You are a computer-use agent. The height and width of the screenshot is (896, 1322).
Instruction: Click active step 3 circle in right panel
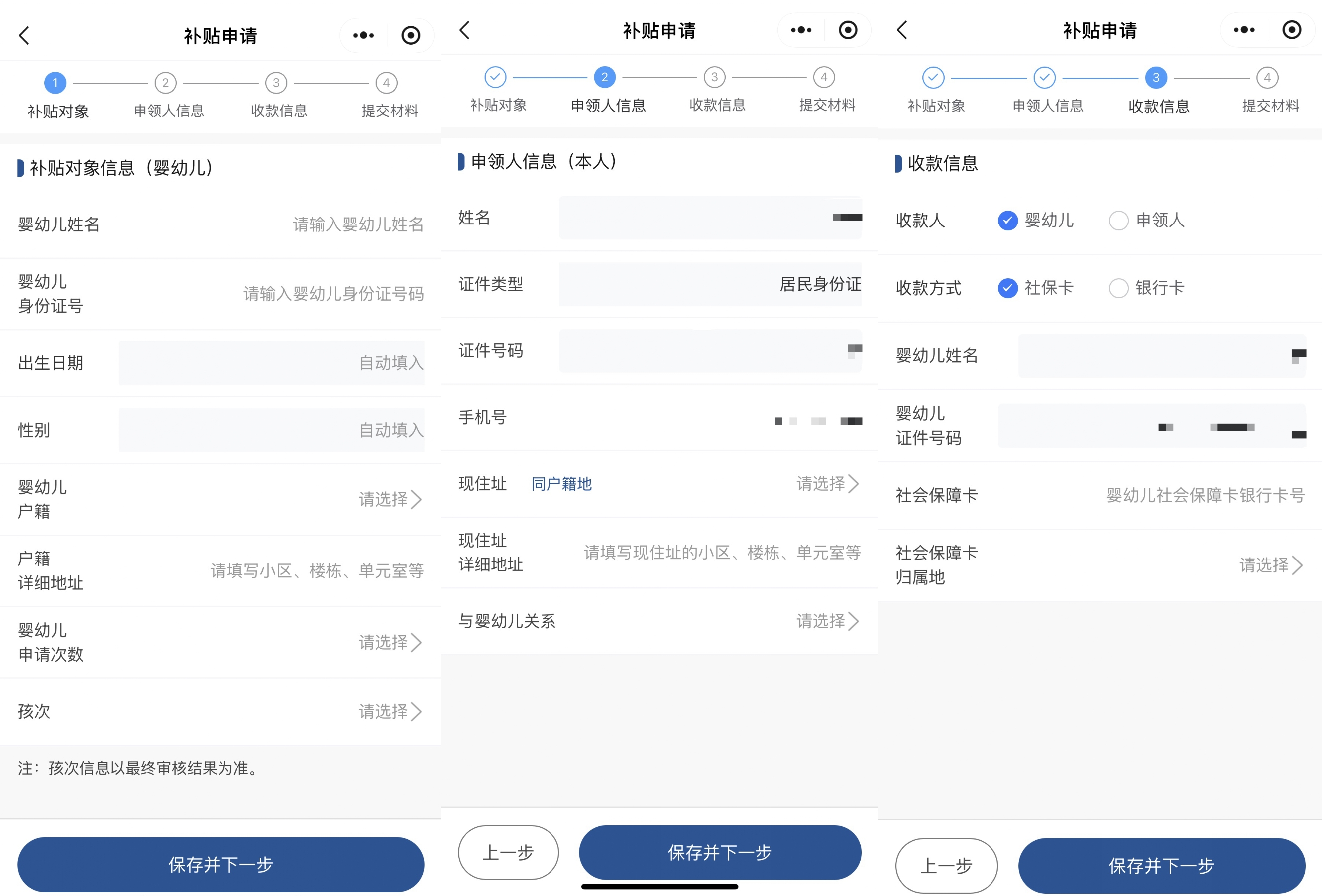[1156, 78]
